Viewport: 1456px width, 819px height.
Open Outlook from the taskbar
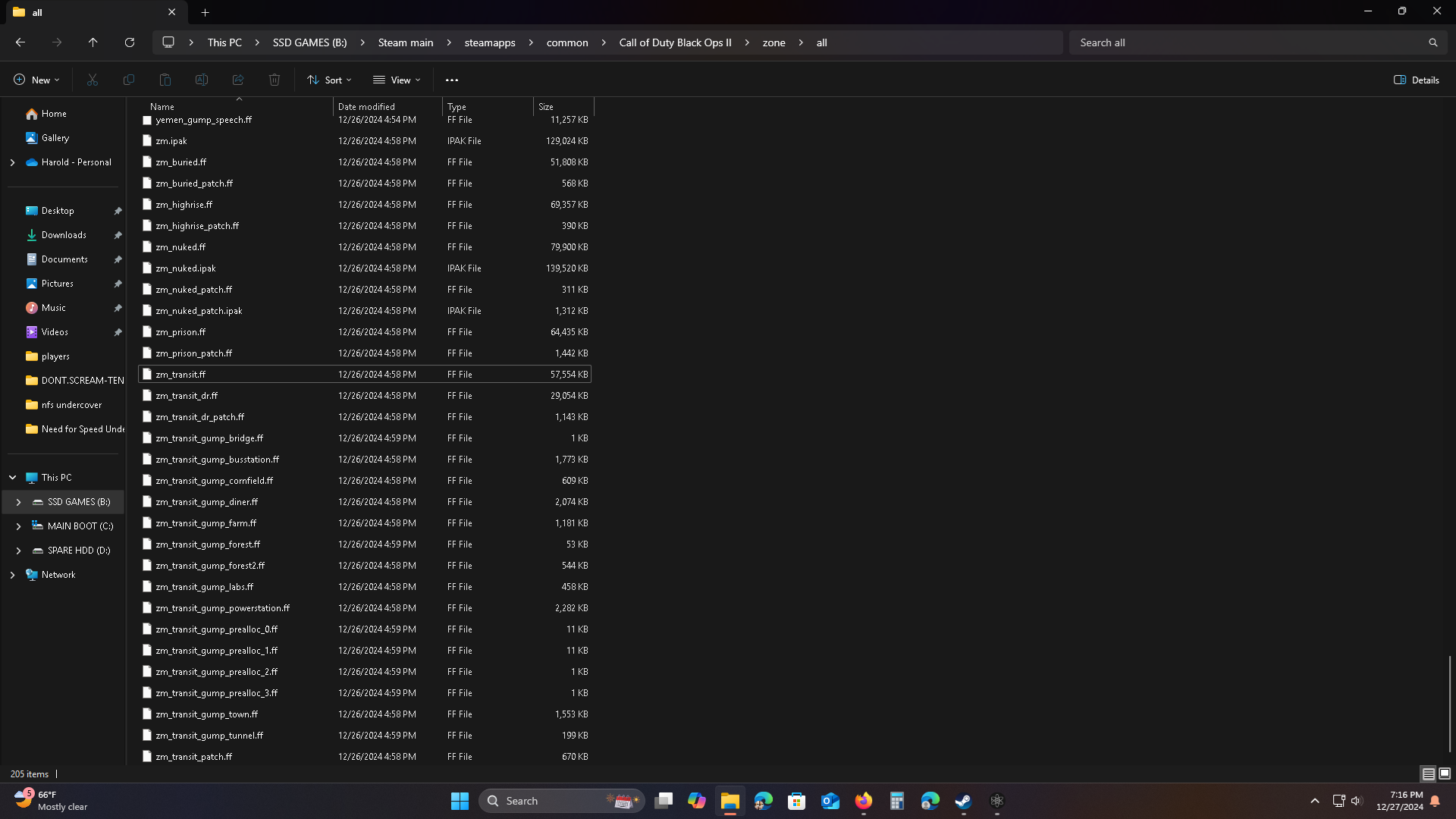pyautogui.click(x=830, y=801)
